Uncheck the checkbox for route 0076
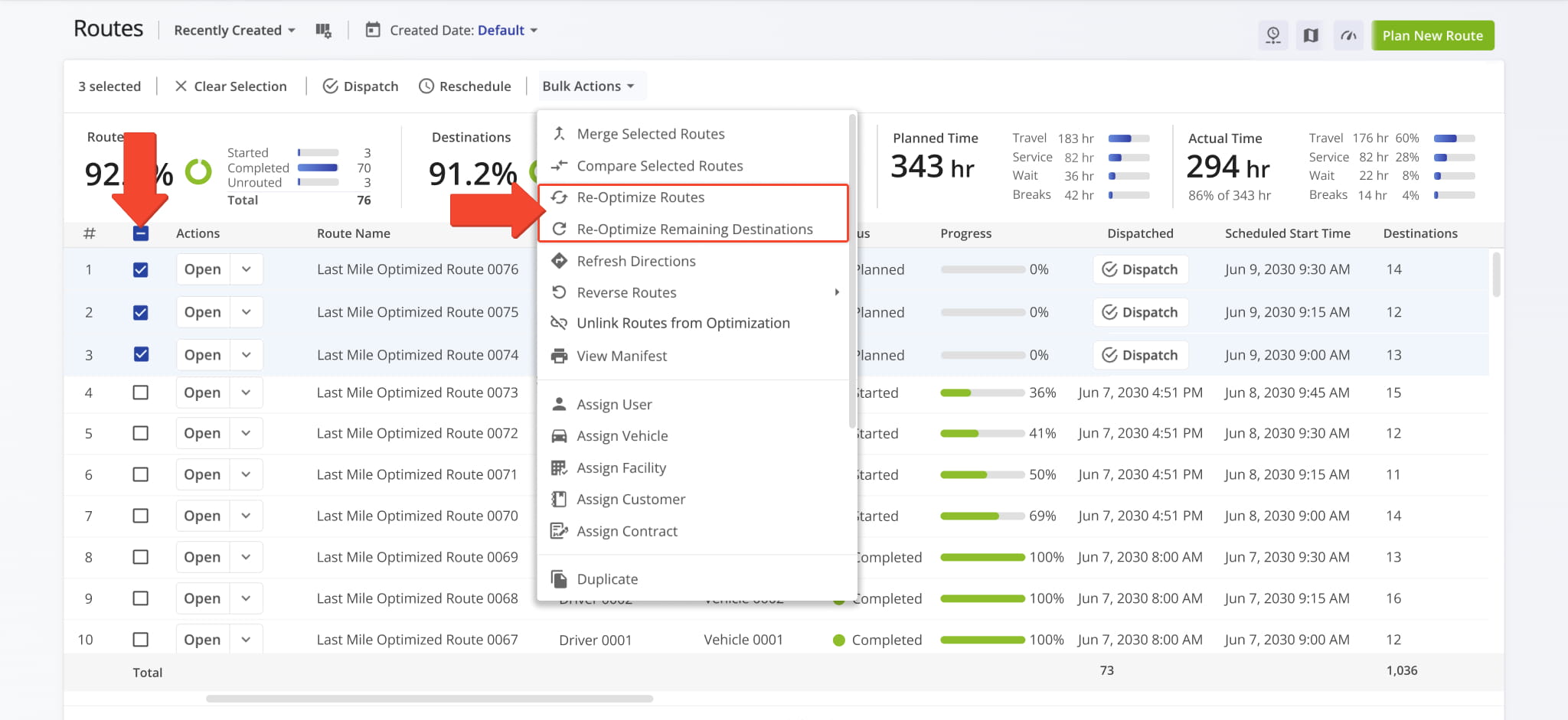Viewport: 1568px width, 720px height. (141, 269)
